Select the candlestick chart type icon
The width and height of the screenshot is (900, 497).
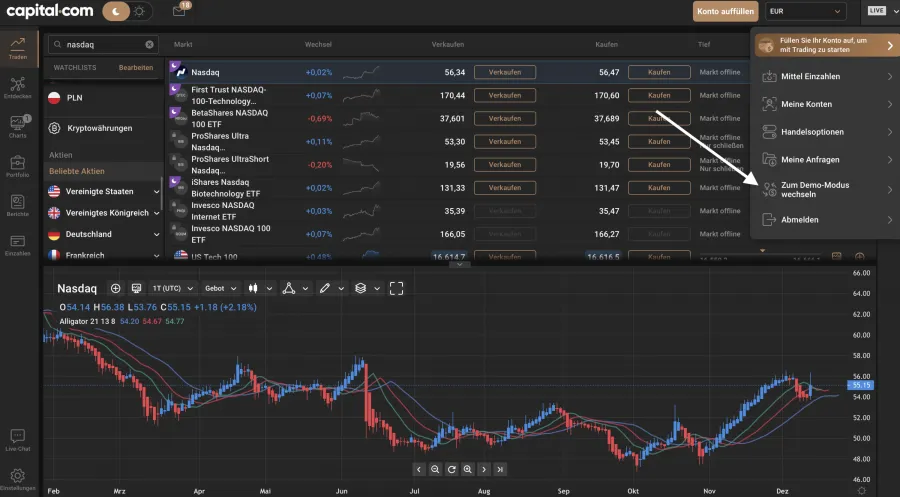click(x=253, y=288)
